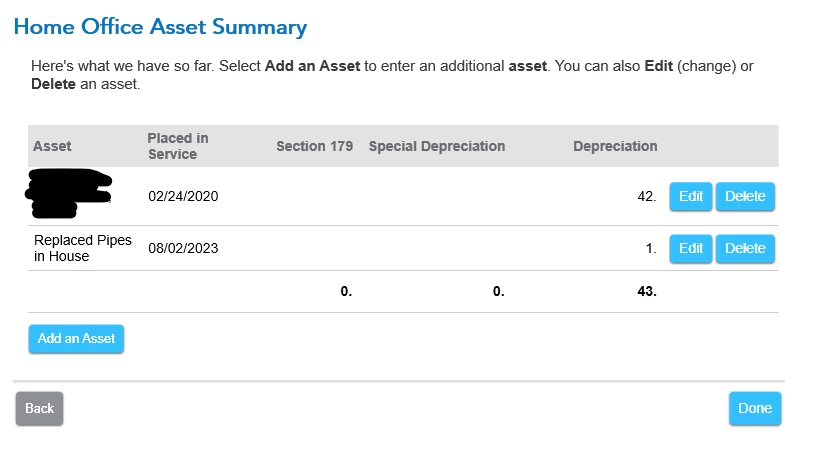Delete the asset placed in service 02/24/2020
This screenshot has height=470, width=825.
click(x=745, y=196)
